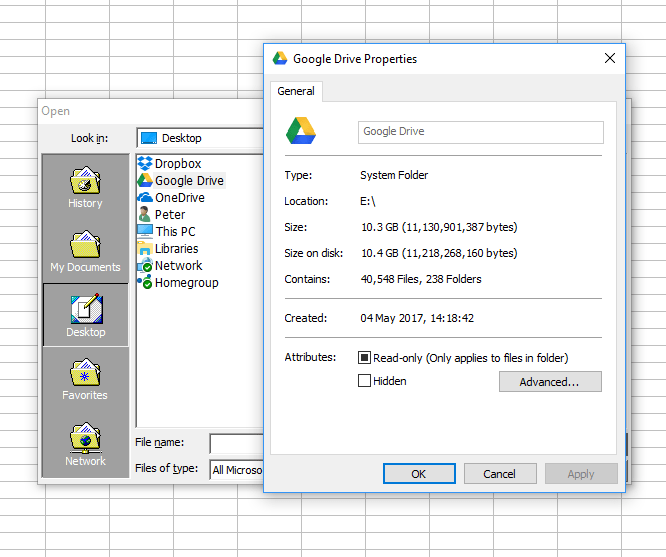Image resolution: width=666 pixels, height=557 pixels.
Task: Select the Libraries icon in list
Action: coord(145,249)
